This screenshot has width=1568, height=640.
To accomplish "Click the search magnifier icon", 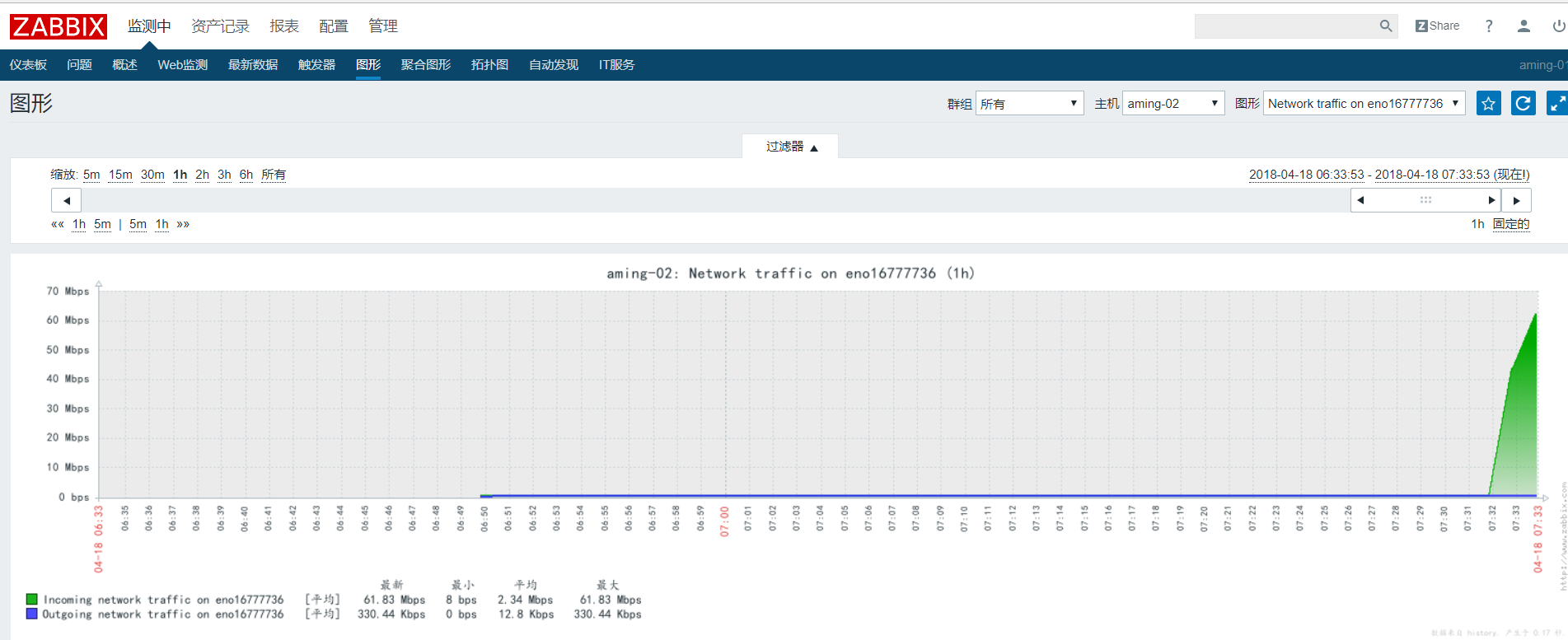I will [1386, 26].
